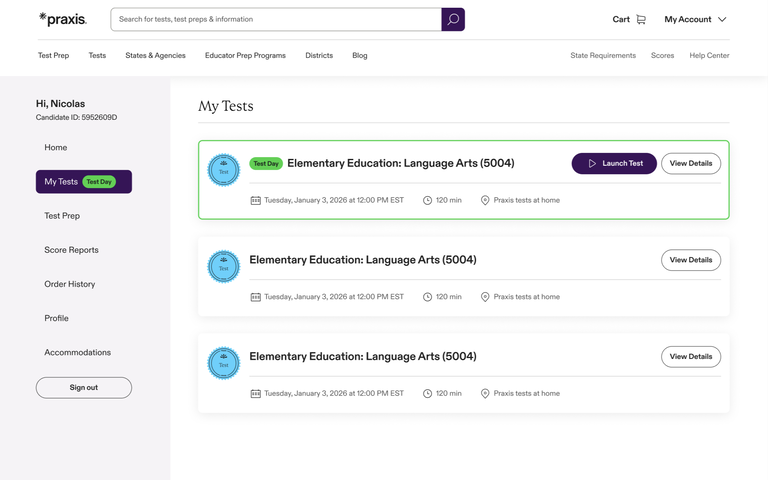Open the Districts navigation item
This screenshot has height=480, width=768.
[319, 55]
